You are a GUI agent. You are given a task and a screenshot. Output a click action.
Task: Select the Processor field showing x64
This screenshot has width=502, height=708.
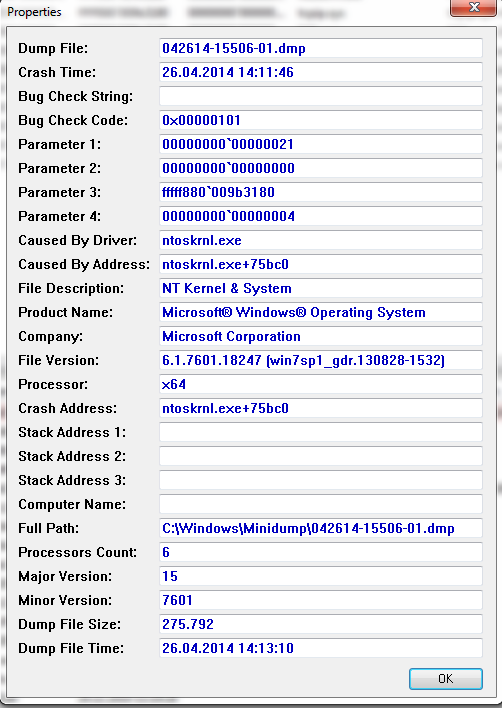click(x=321, y=384)
